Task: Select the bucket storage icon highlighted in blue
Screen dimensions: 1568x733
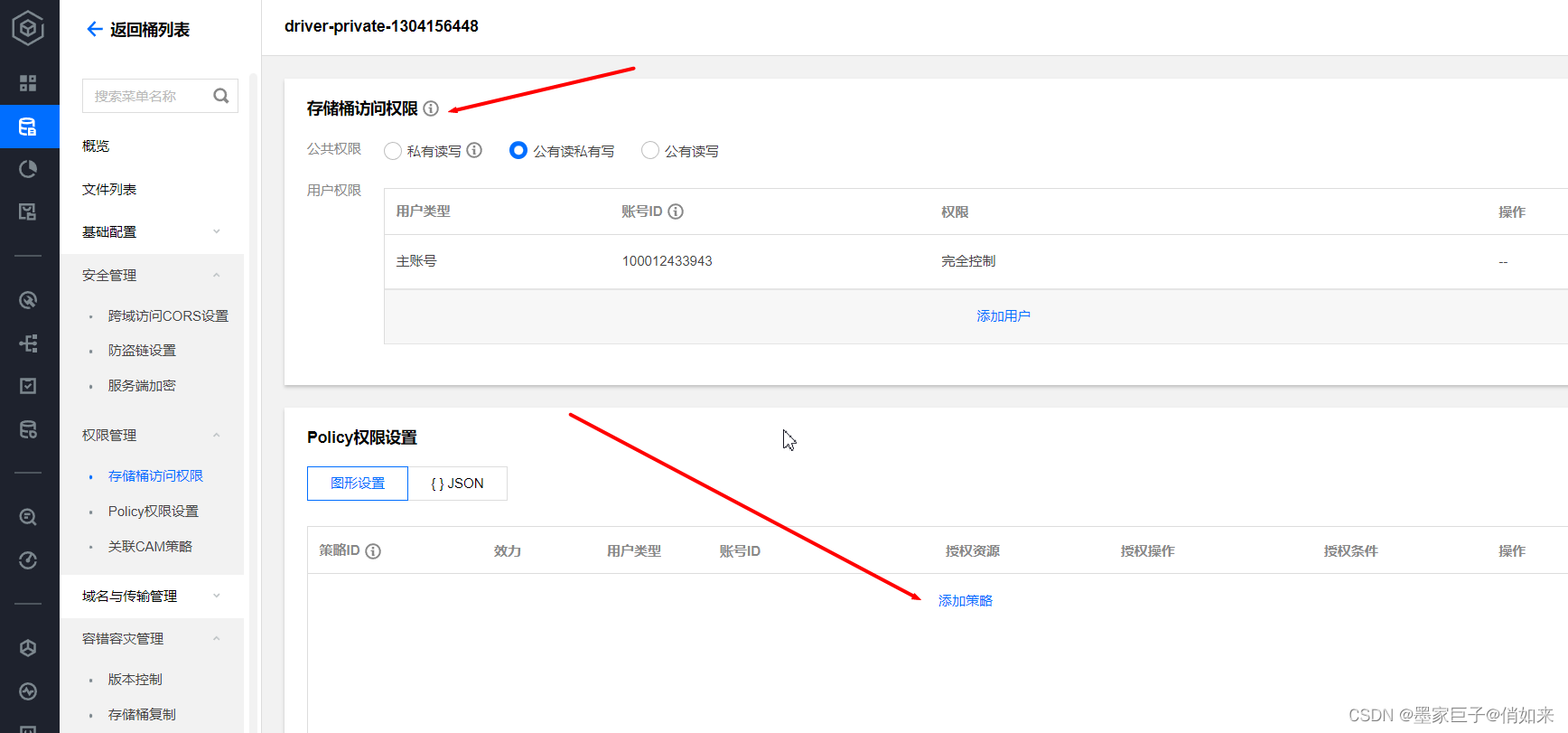Action: (x=28, y=127)
